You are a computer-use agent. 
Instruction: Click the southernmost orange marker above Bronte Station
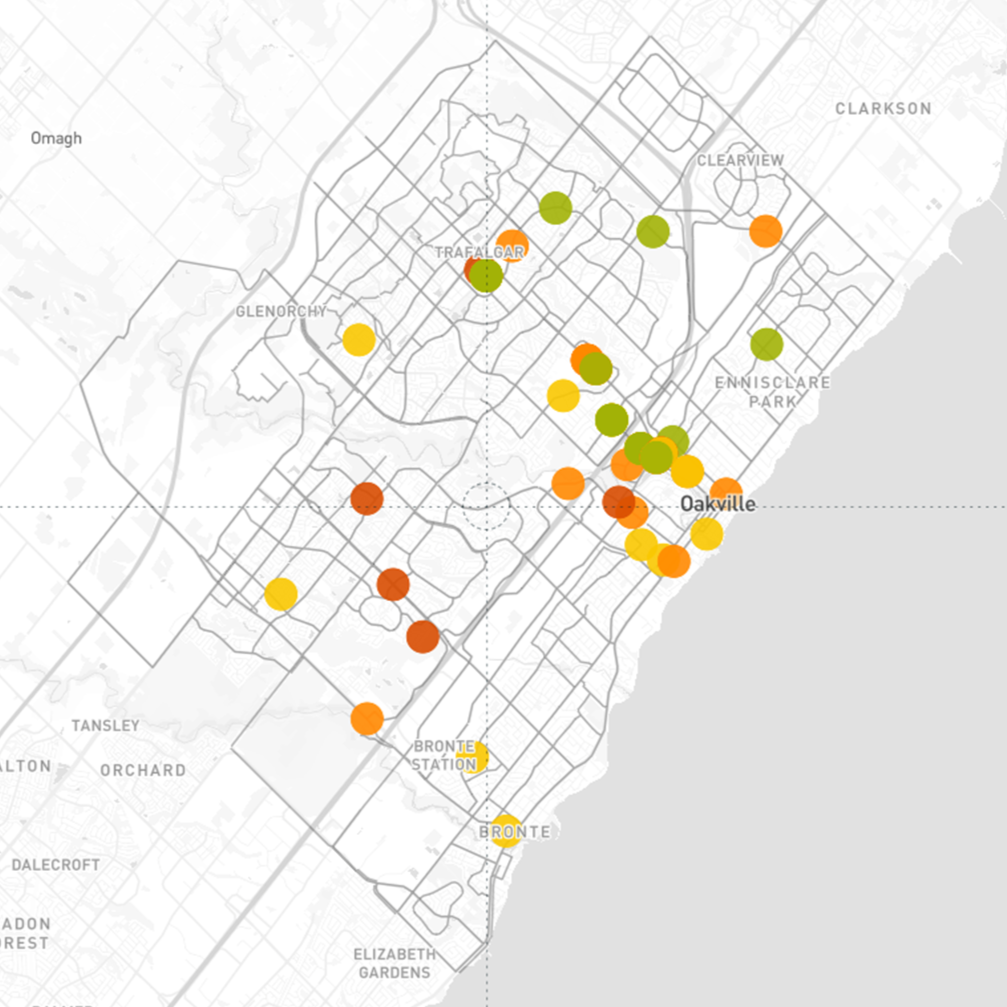coord(367,718)
